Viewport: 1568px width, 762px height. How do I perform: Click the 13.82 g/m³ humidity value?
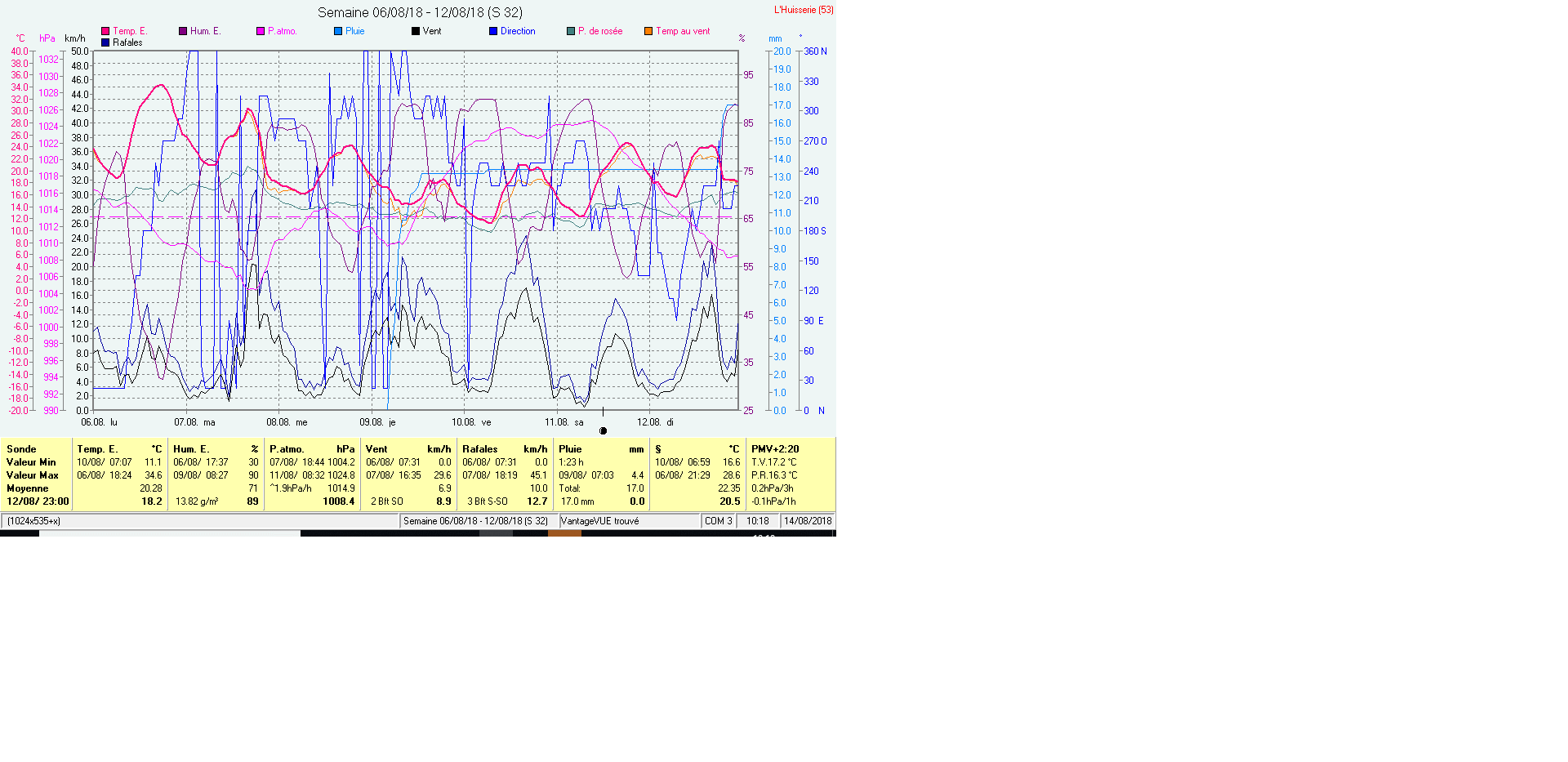(x=197, y=501)
